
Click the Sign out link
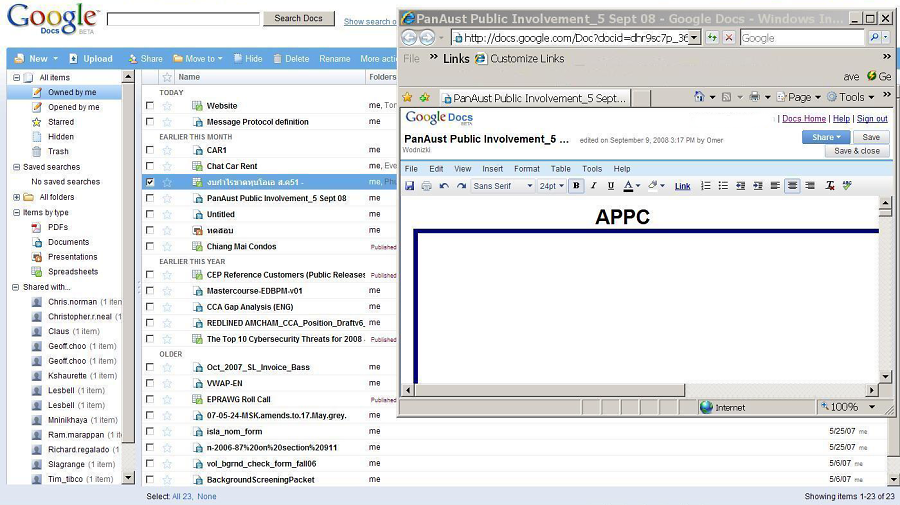[x=872, y=119]
